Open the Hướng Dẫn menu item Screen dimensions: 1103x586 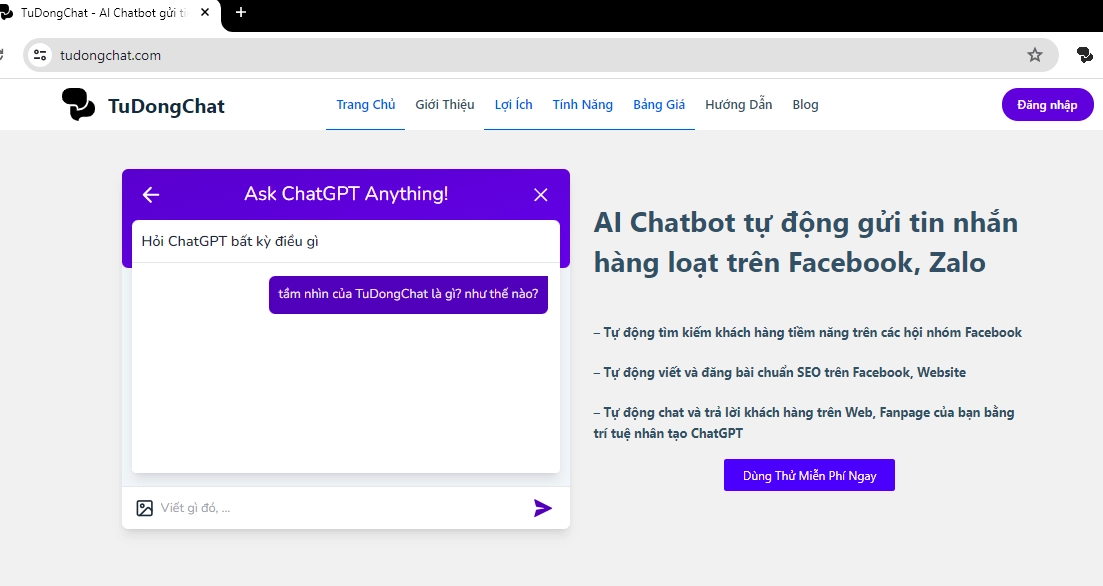[739, 105]
